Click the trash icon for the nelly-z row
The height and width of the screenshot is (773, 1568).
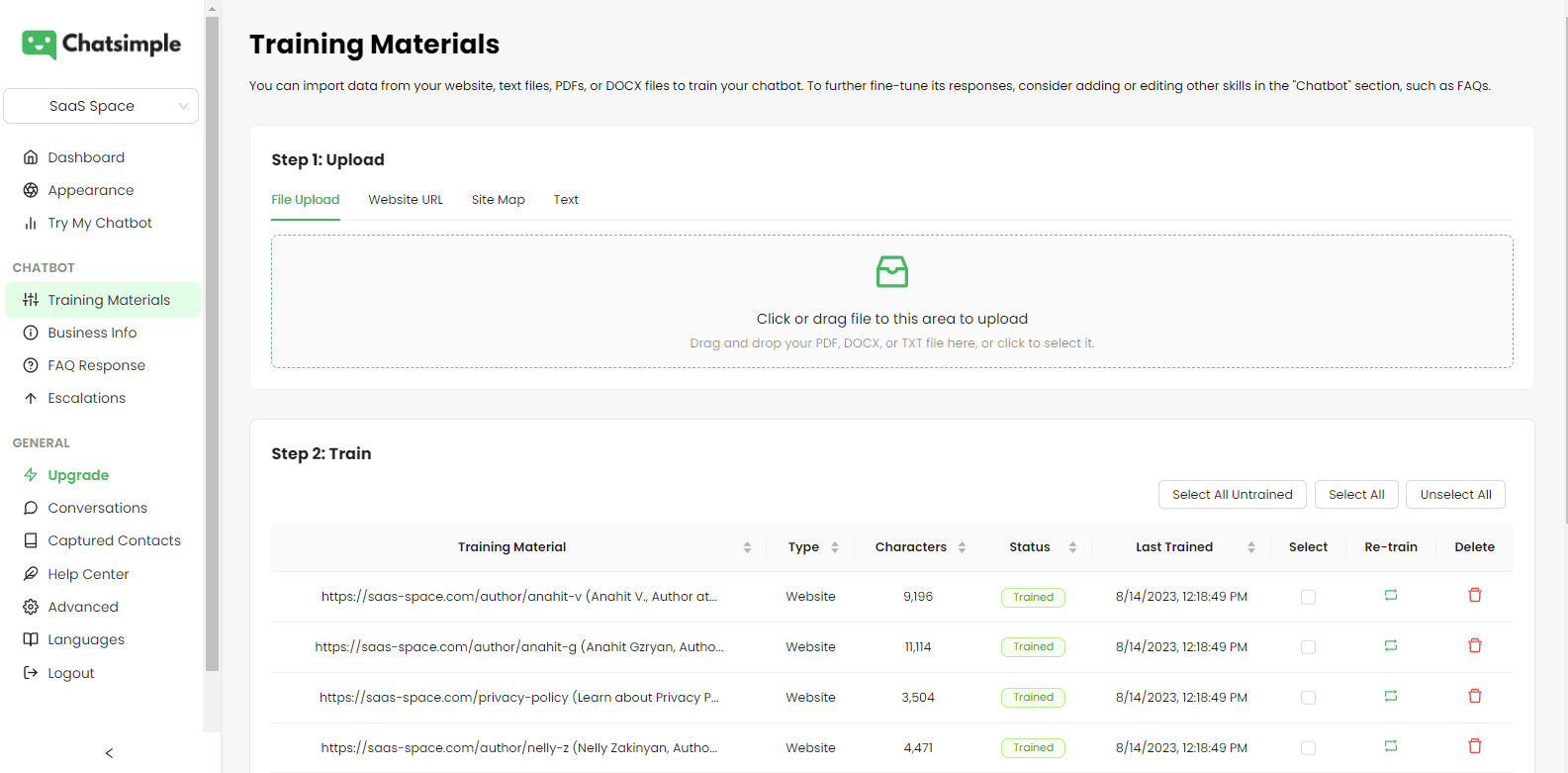click(x=1474, y=746)
